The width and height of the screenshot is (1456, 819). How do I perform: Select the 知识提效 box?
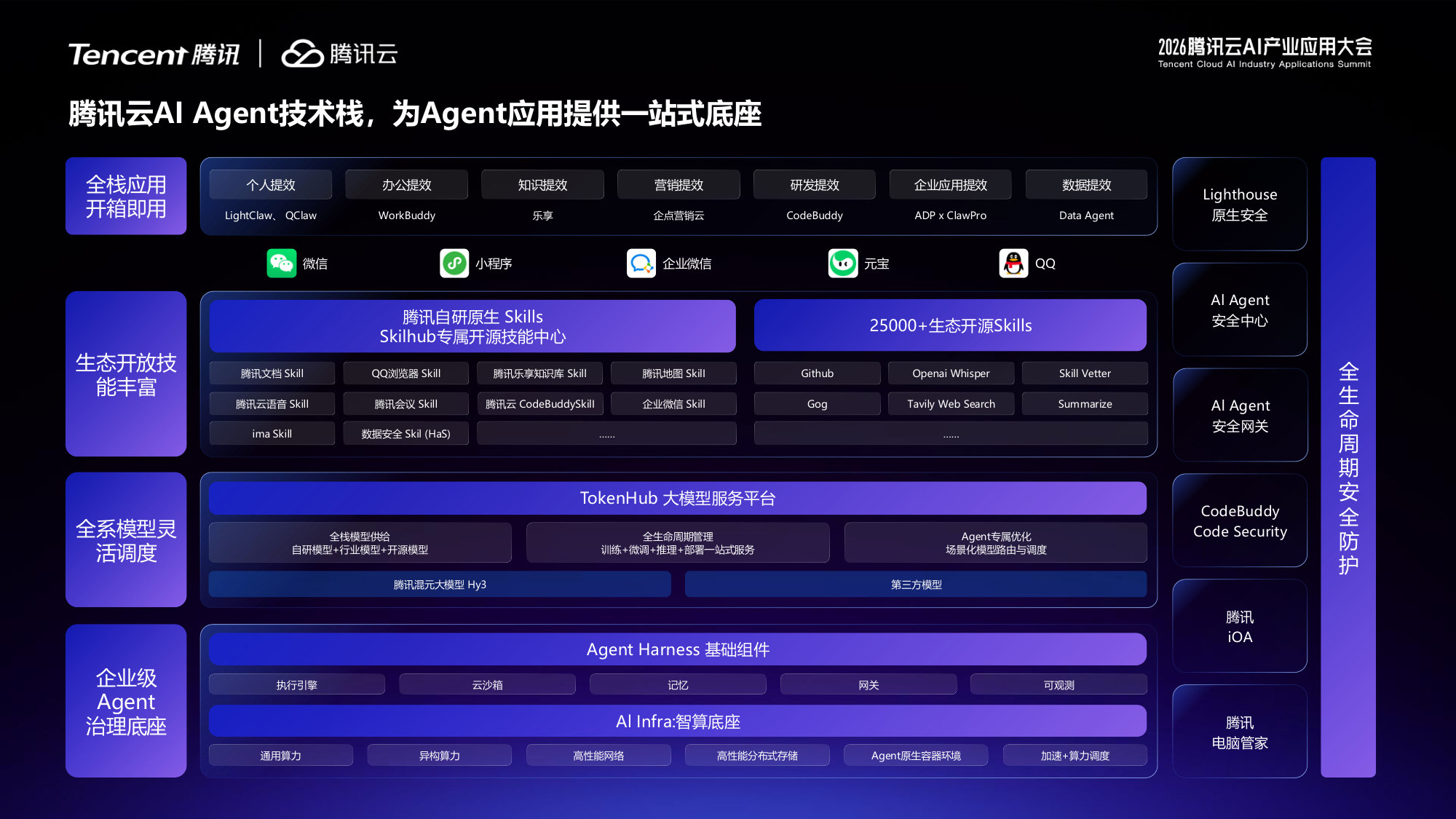[x=542, y=185]
